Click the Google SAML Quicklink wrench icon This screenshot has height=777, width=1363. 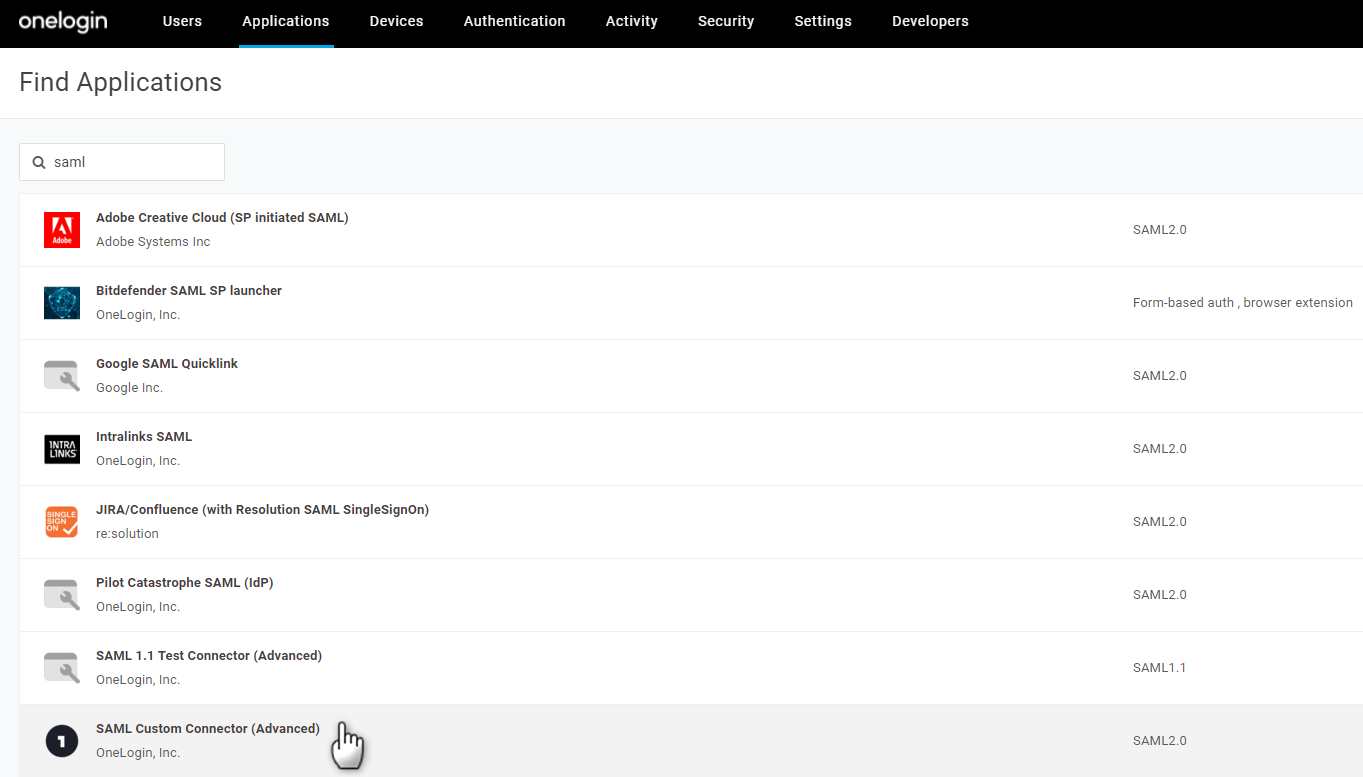tap(62, 376)
